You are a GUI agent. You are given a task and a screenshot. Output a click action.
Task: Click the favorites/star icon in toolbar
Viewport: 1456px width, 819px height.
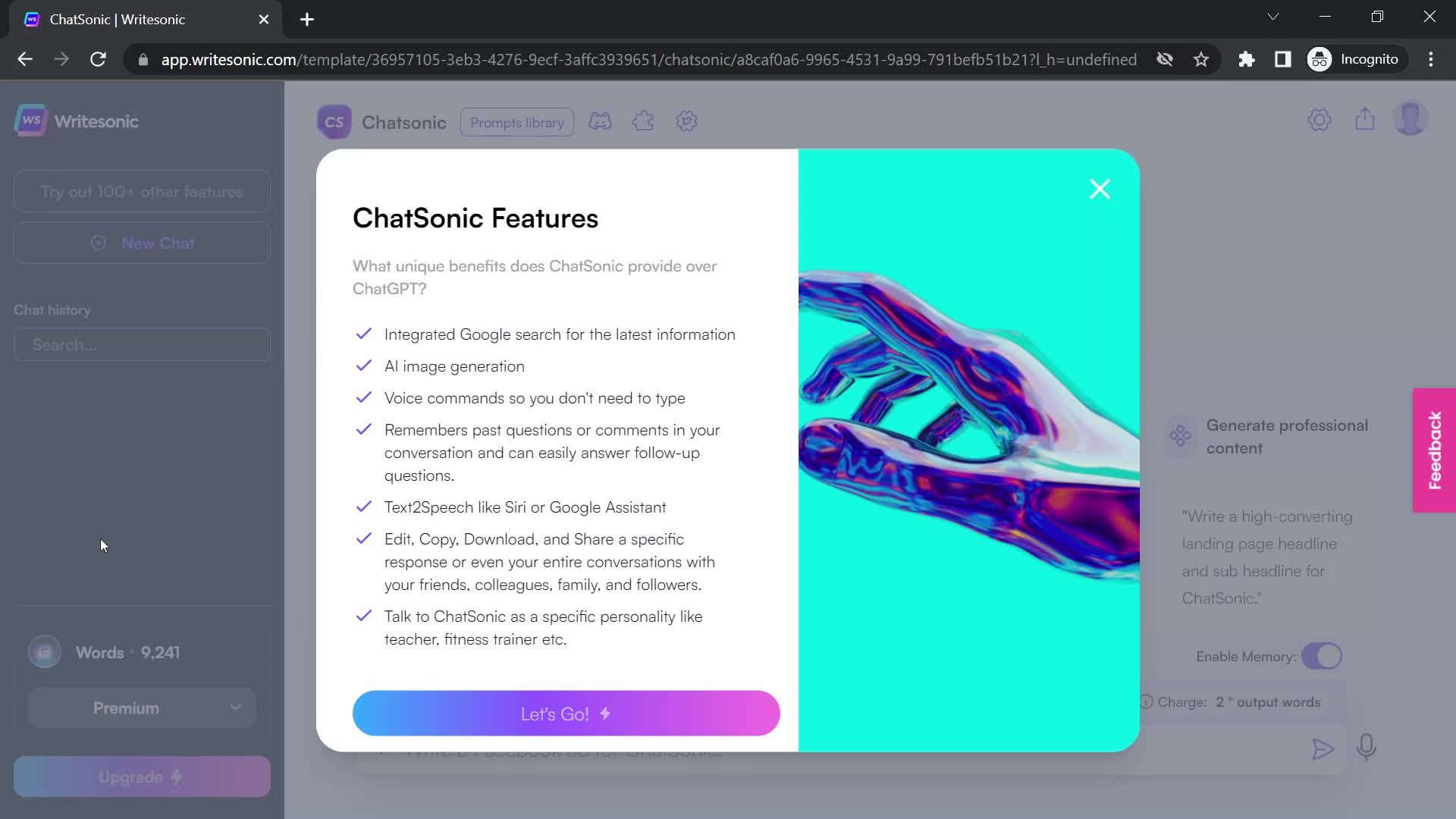[x=1203, y=59]
